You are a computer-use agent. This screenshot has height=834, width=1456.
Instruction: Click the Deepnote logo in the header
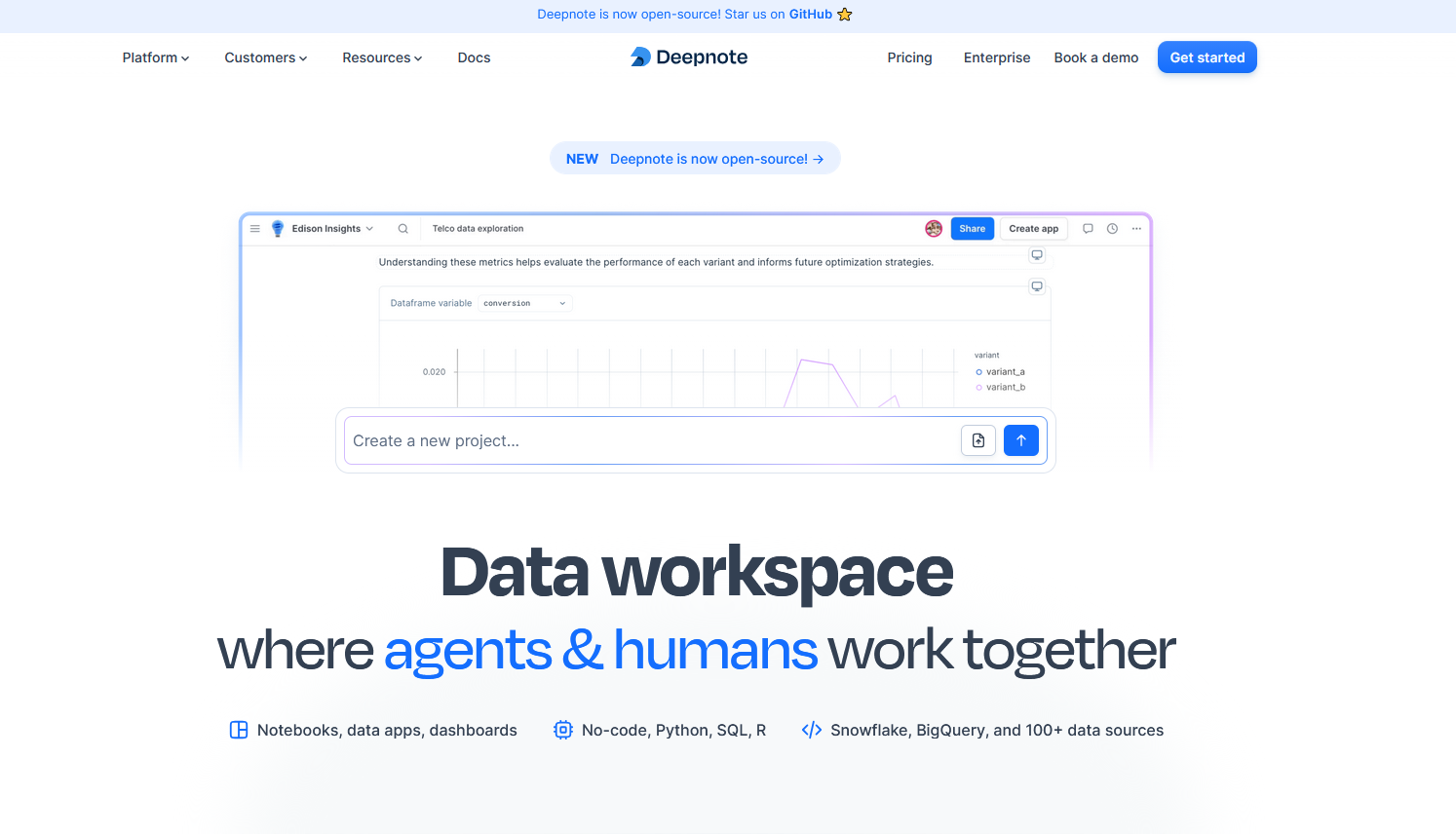[689, 57]
